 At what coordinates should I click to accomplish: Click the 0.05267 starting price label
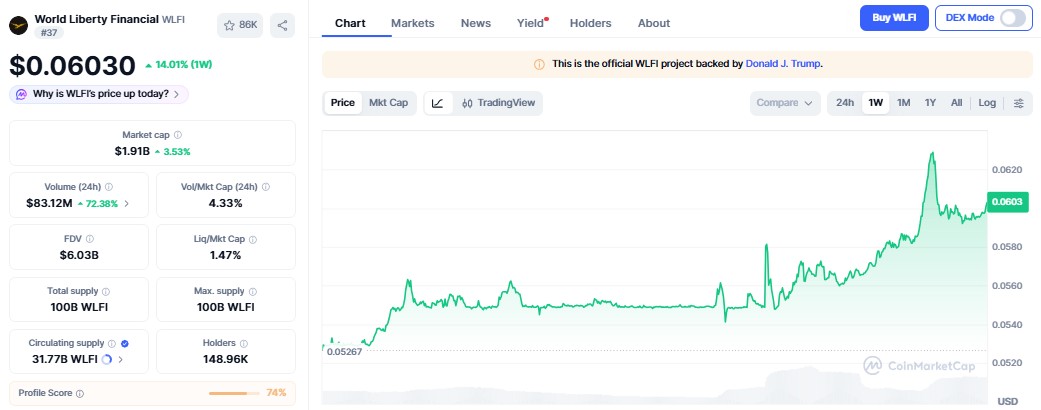[344, 352]
